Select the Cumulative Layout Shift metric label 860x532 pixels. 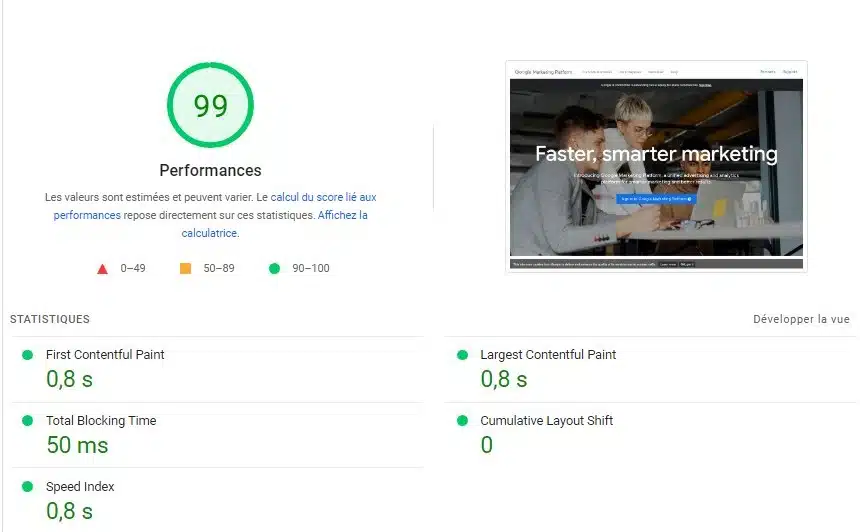[x=546, y=421]
